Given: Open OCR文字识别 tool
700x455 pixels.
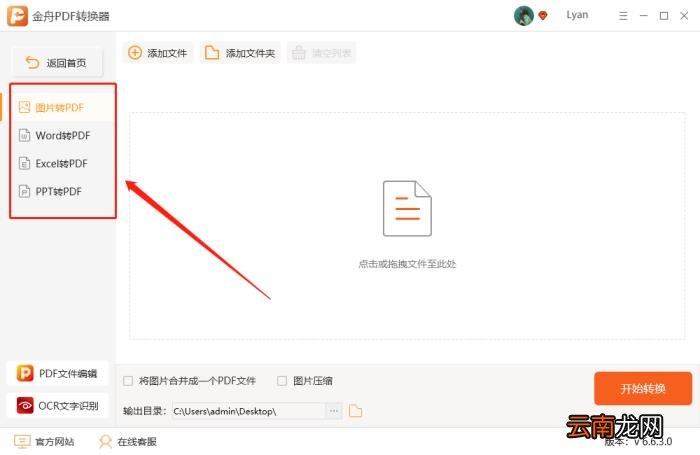Looking at the screenshot, I should pos(57,405).
